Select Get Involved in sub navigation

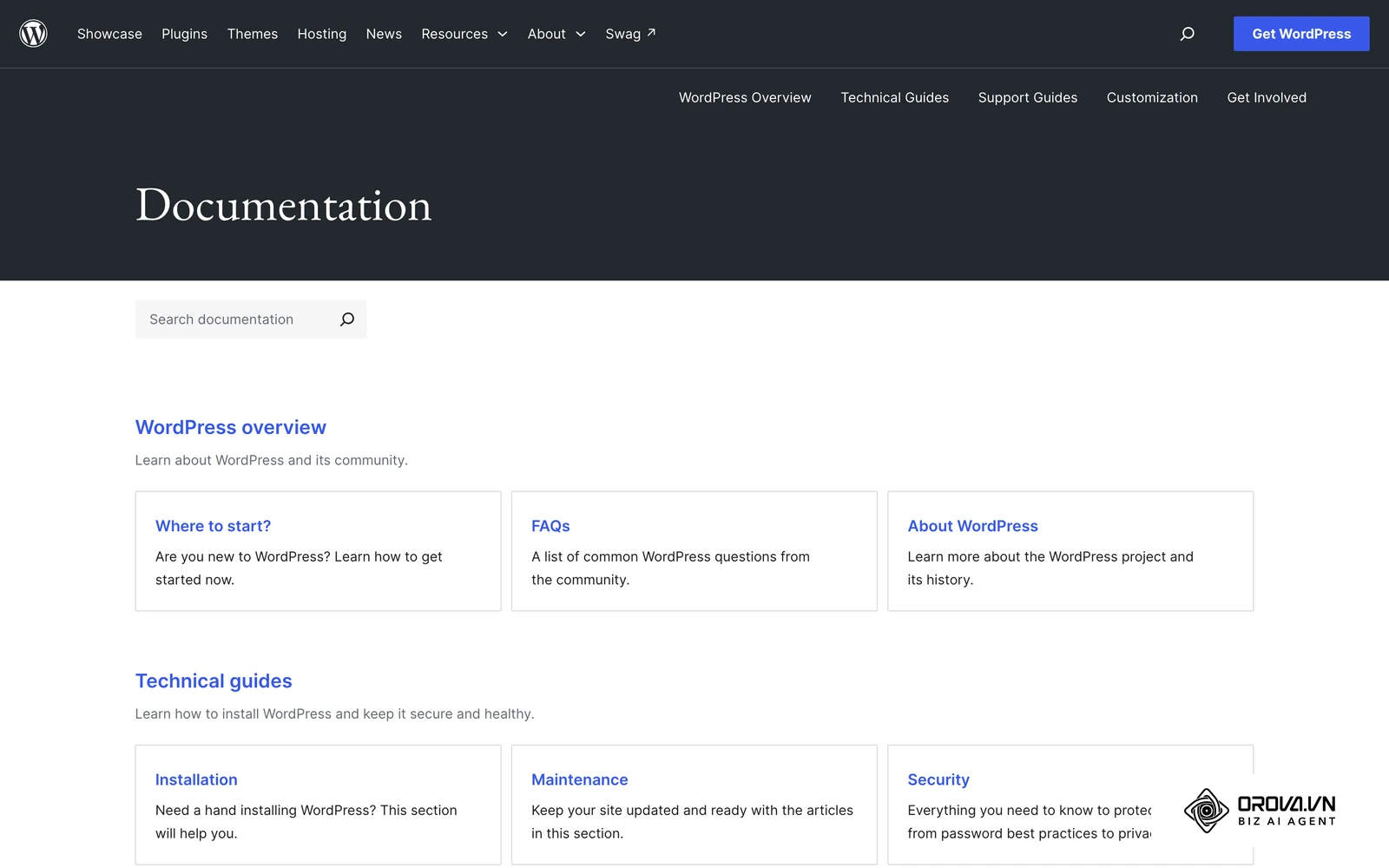point(1267,97)
